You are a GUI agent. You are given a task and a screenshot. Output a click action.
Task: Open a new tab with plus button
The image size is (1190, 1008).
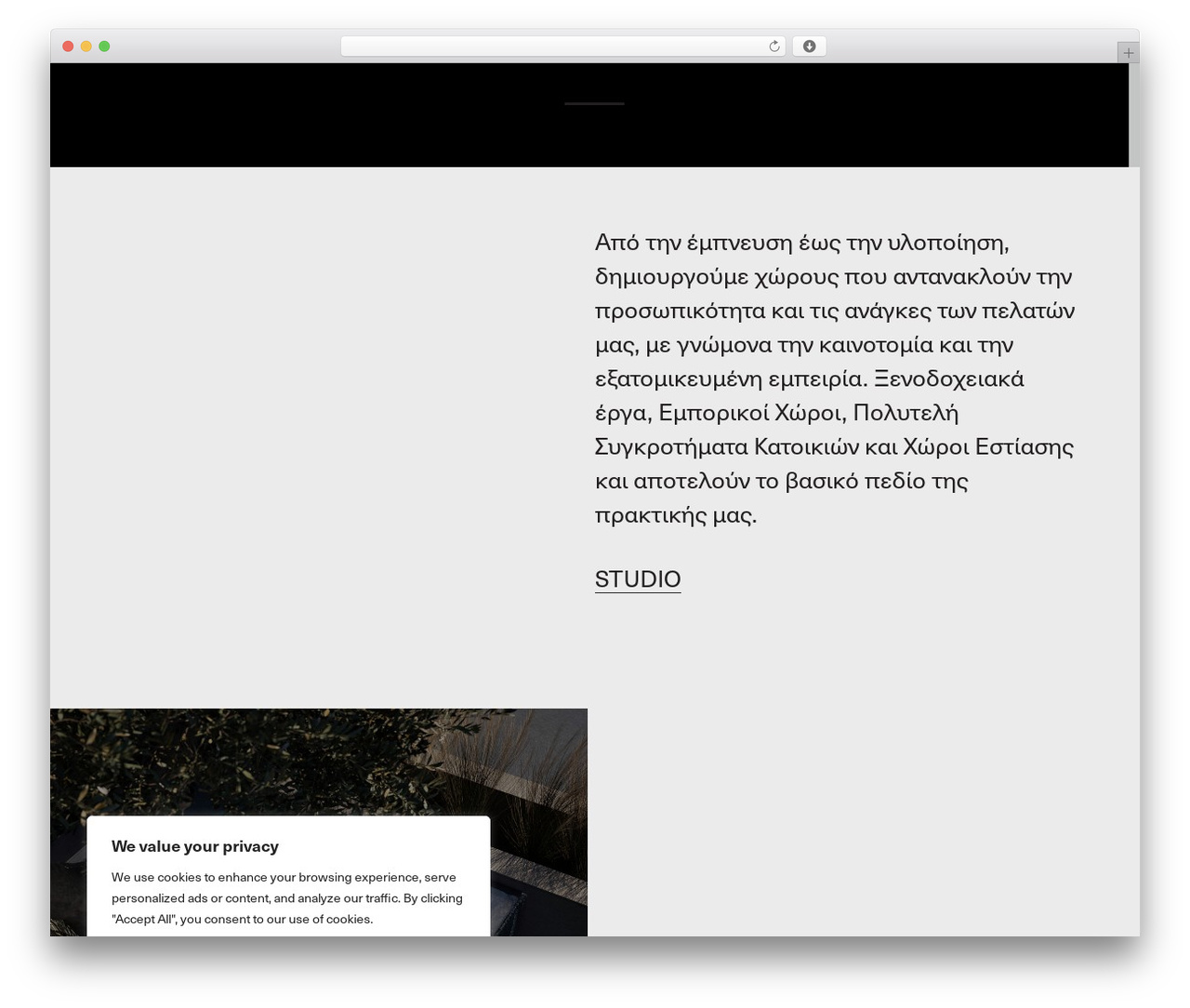point(1128,53)
